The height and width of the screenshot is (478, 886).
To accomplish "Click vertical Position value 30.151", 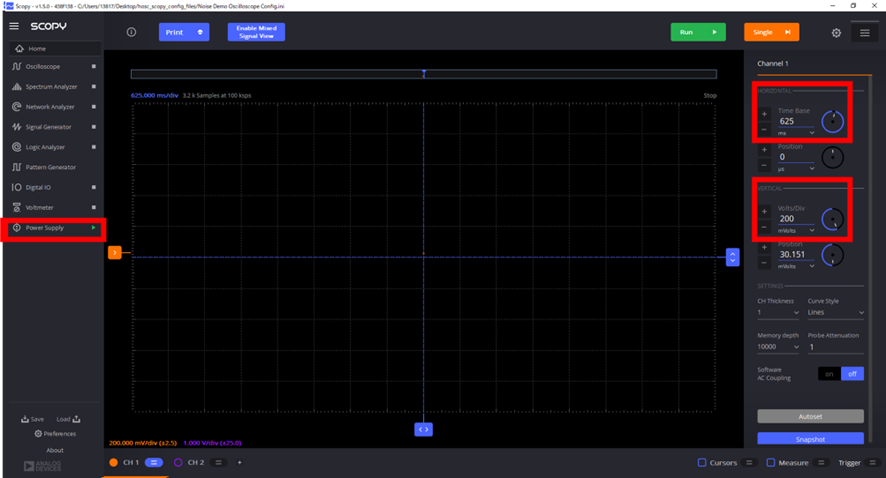I will (796, 255).
